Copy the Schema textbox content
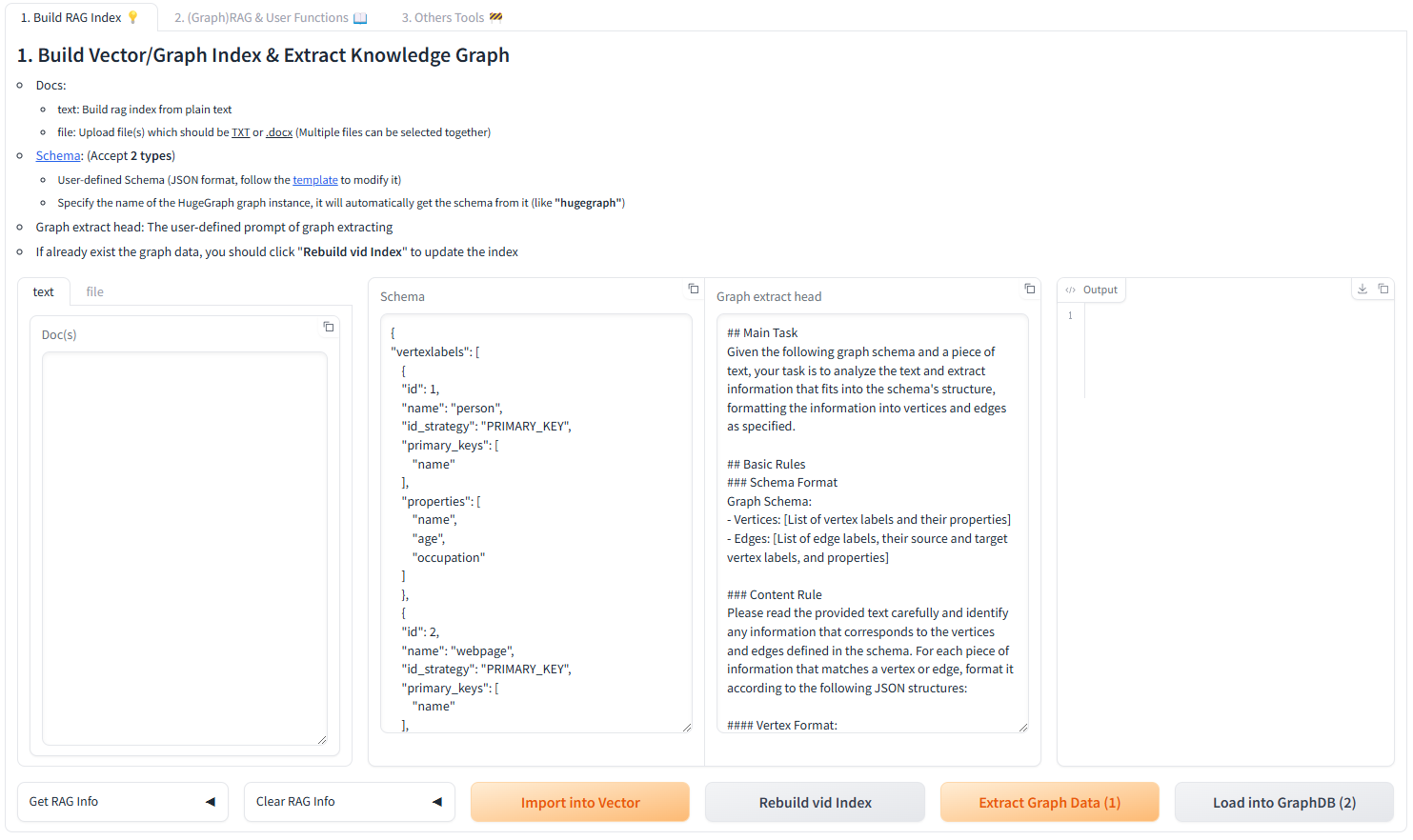Screen dimensions: 1413x840 point(694,289)
